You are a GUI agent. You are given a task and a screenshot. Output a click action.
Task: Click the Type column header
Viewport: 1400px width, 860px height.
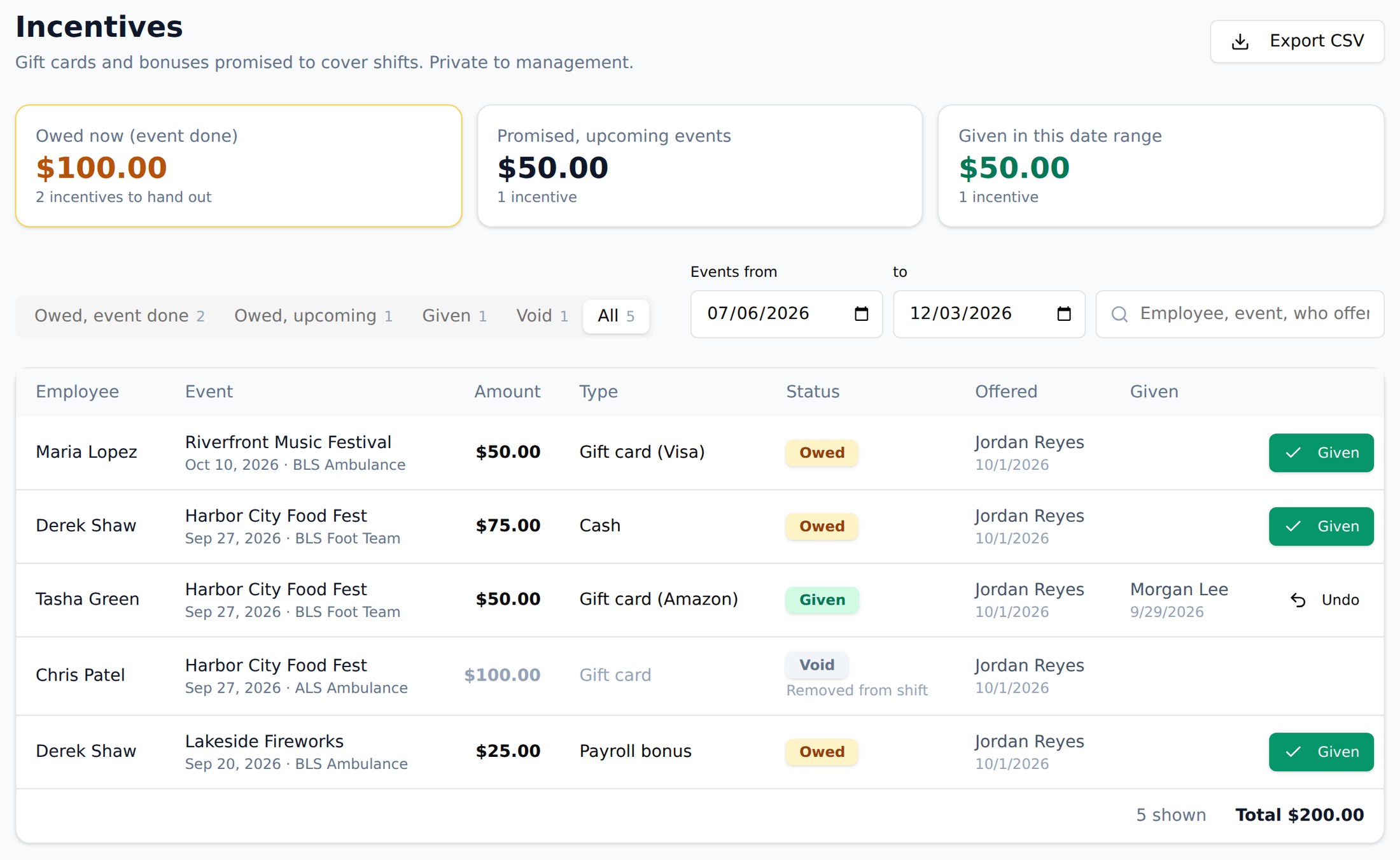pos(598,391)
